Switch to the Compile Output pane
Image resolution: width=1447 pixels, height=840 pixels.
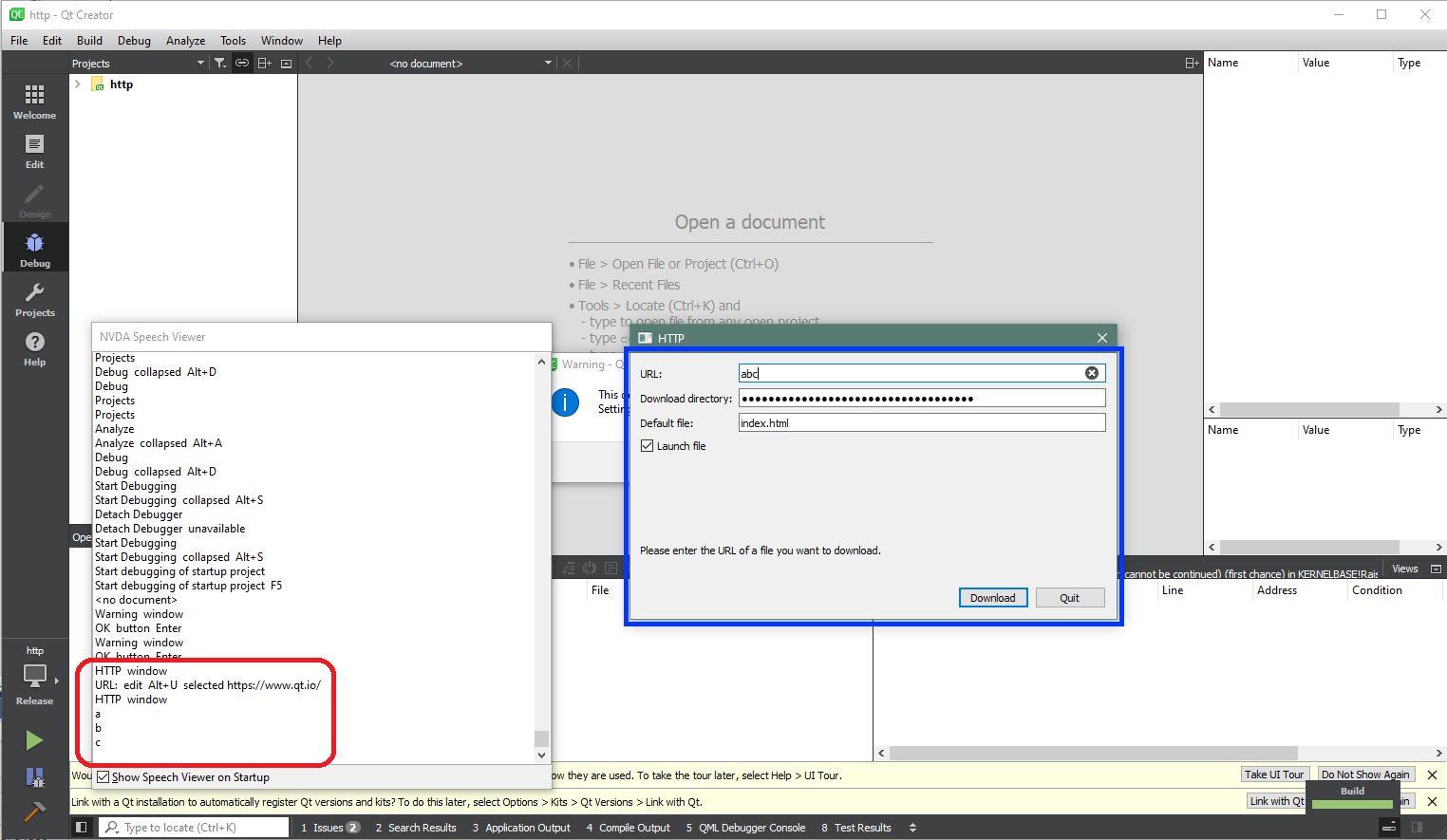pyautogui.click(x=628, y=828)
